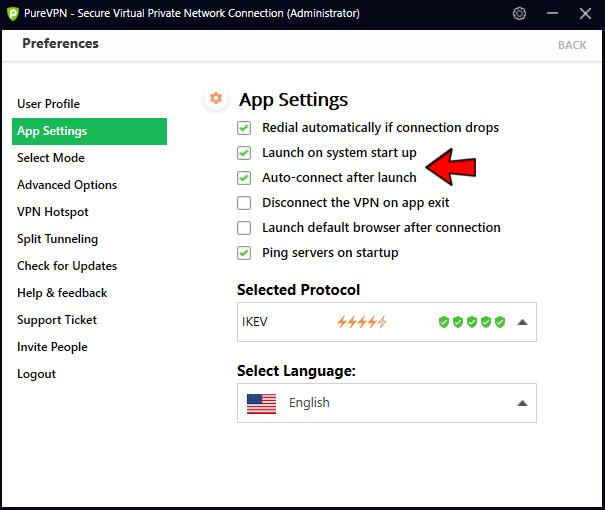Click Logout in the sidebar
Viewport: 605px width, 510px height.
point(37,374)
